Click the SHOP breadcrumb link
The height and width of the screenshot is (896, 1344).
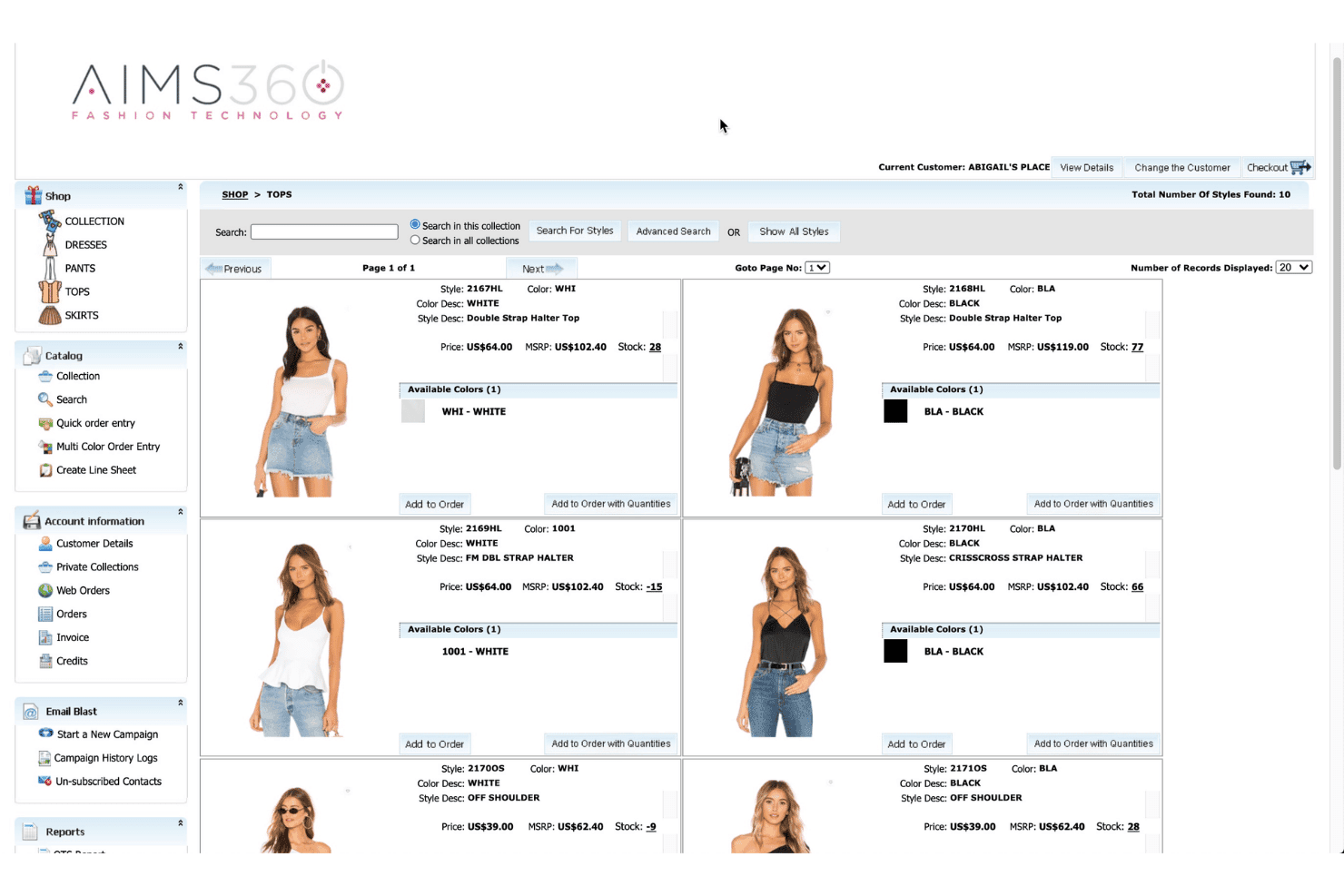[x=235, y=194]
